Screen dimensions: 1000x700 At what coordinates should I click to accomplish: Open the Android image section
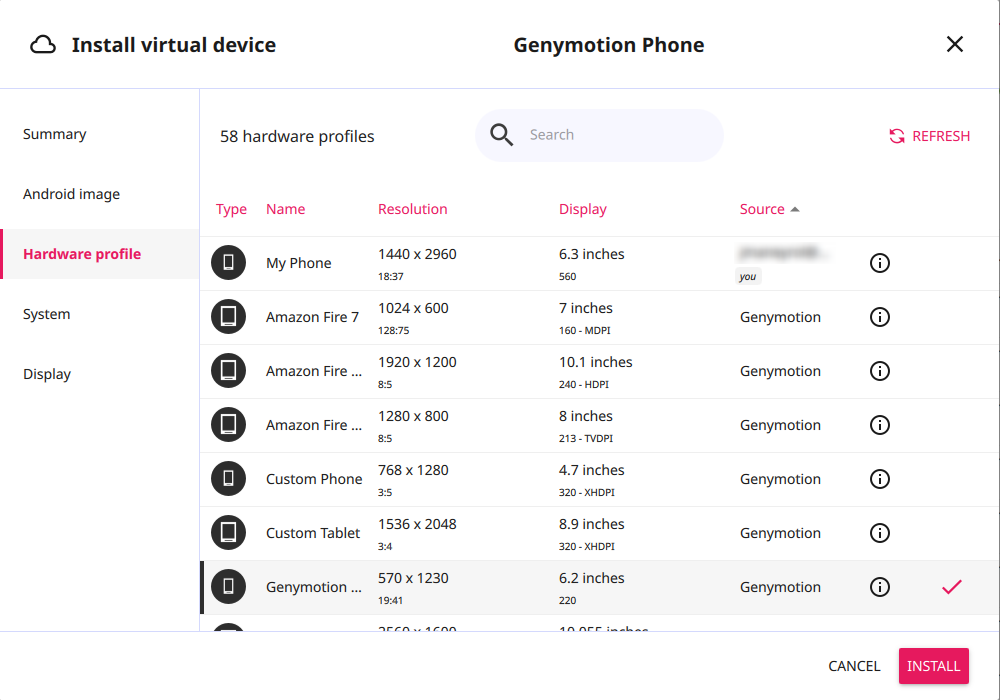[71, 194]
